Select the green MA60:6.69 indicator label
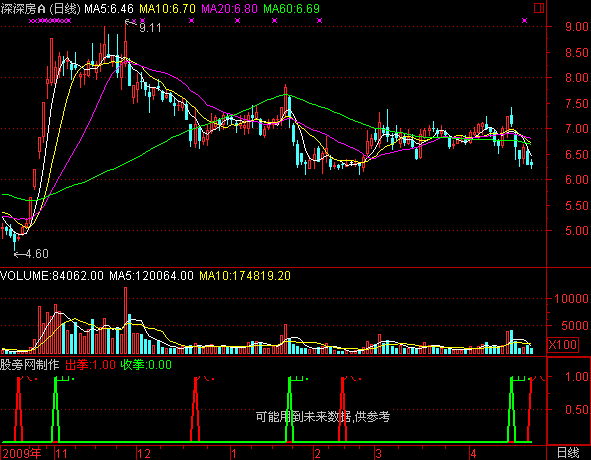Screen dimensions: 591x460 click(x=291, y=9)
